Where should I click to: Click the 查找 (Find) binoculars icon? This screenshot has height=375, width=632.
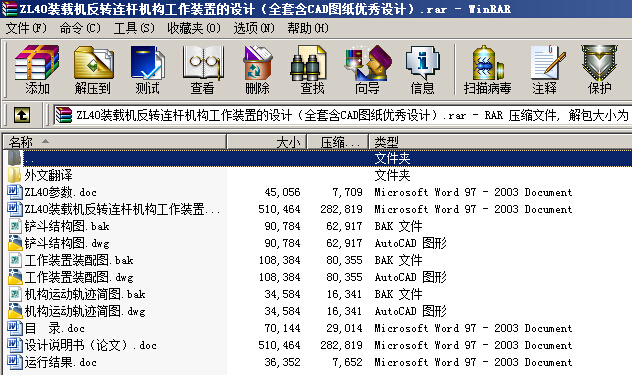[309, 62]
